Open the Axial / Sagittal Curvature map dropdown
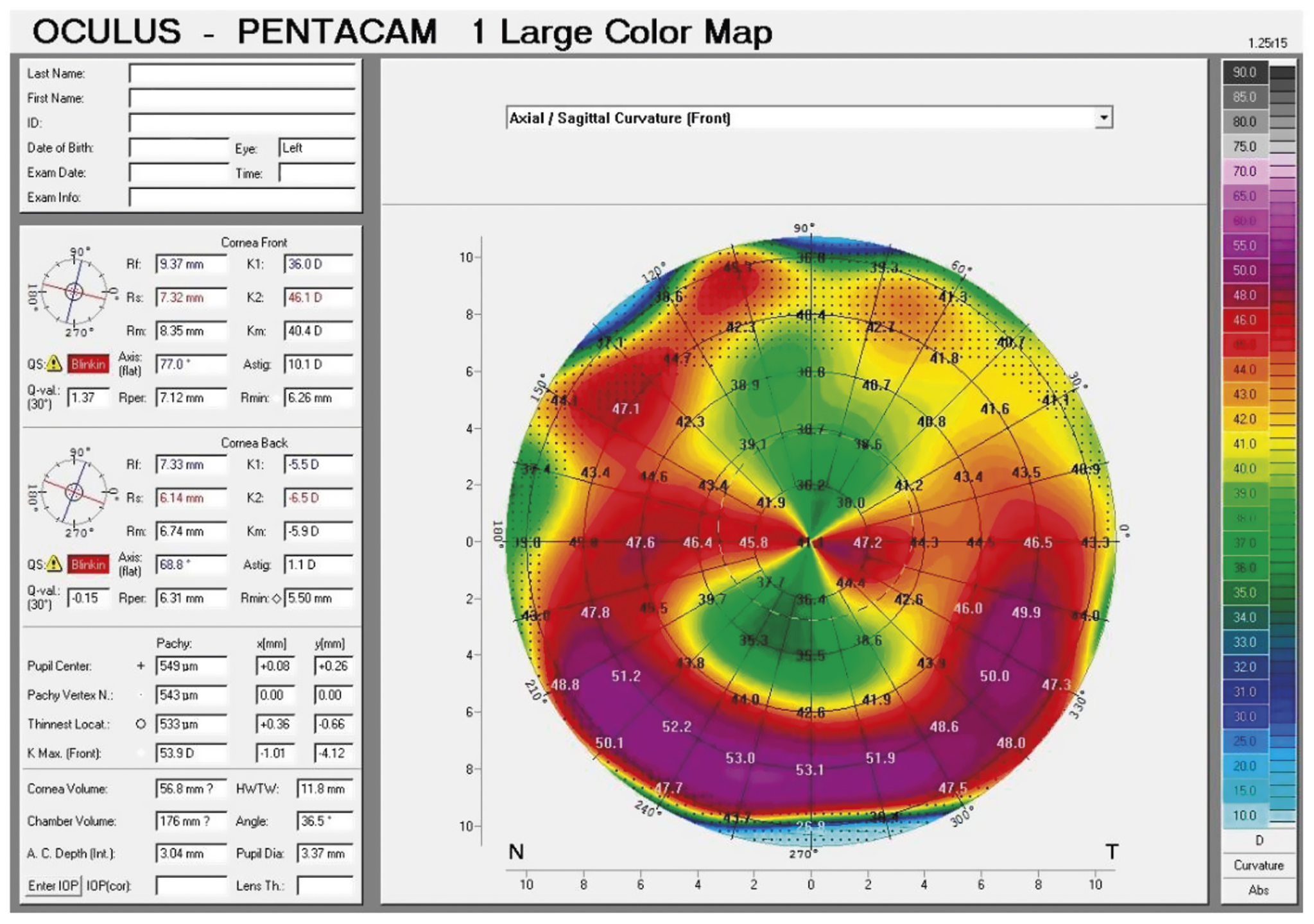This screenshot has height=924, width=1314. pos(802,118)
